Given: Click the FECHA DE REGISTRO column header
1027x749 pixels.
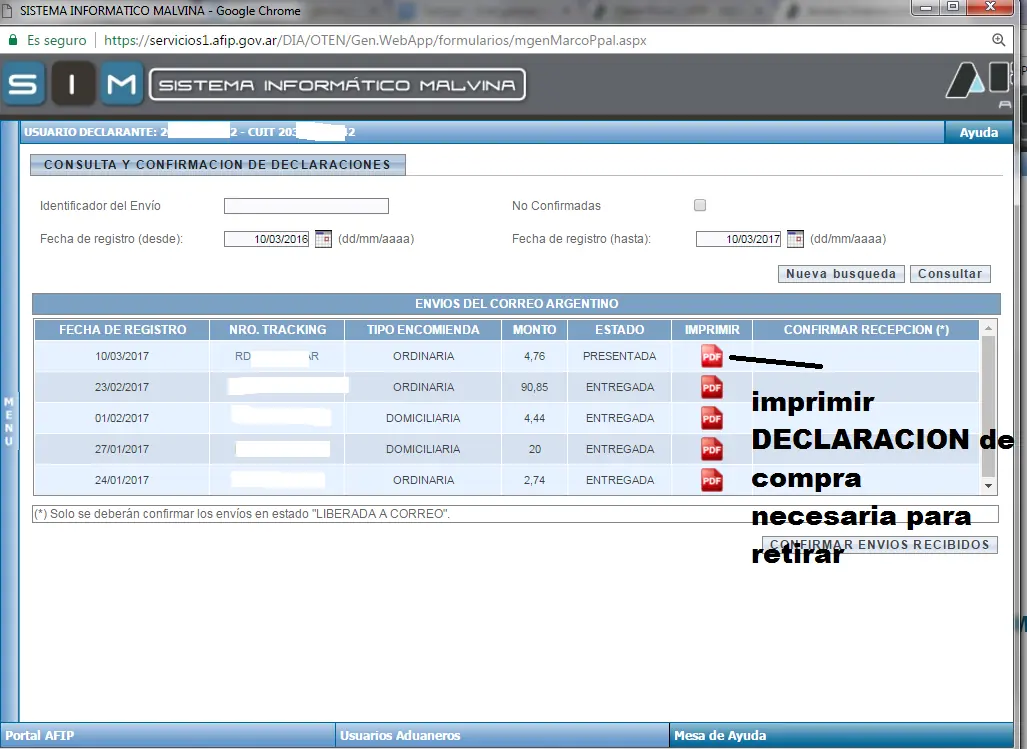Looking at the screenshot, I should coord(122,330).
